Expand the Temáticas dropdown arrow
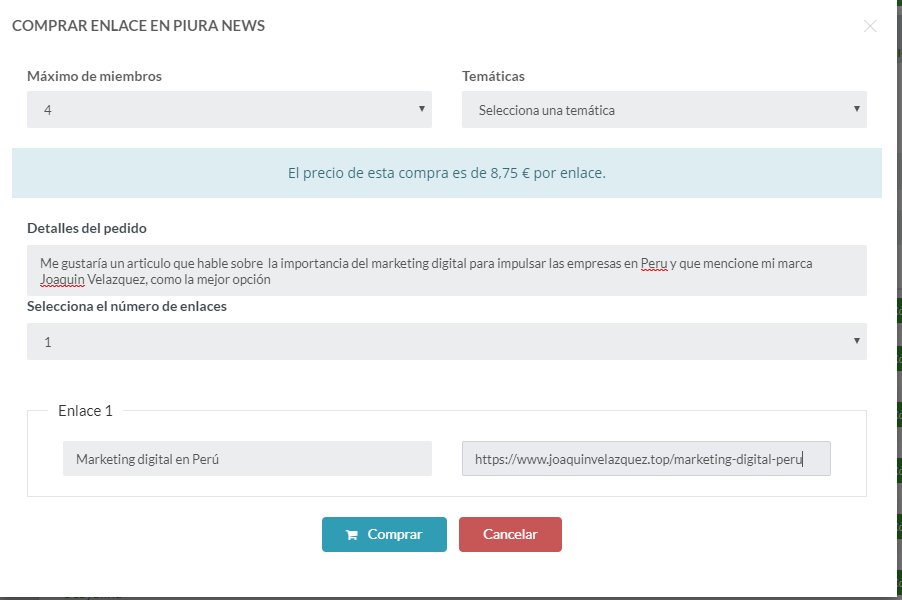 pyautogui.click(x=857, y=110)
